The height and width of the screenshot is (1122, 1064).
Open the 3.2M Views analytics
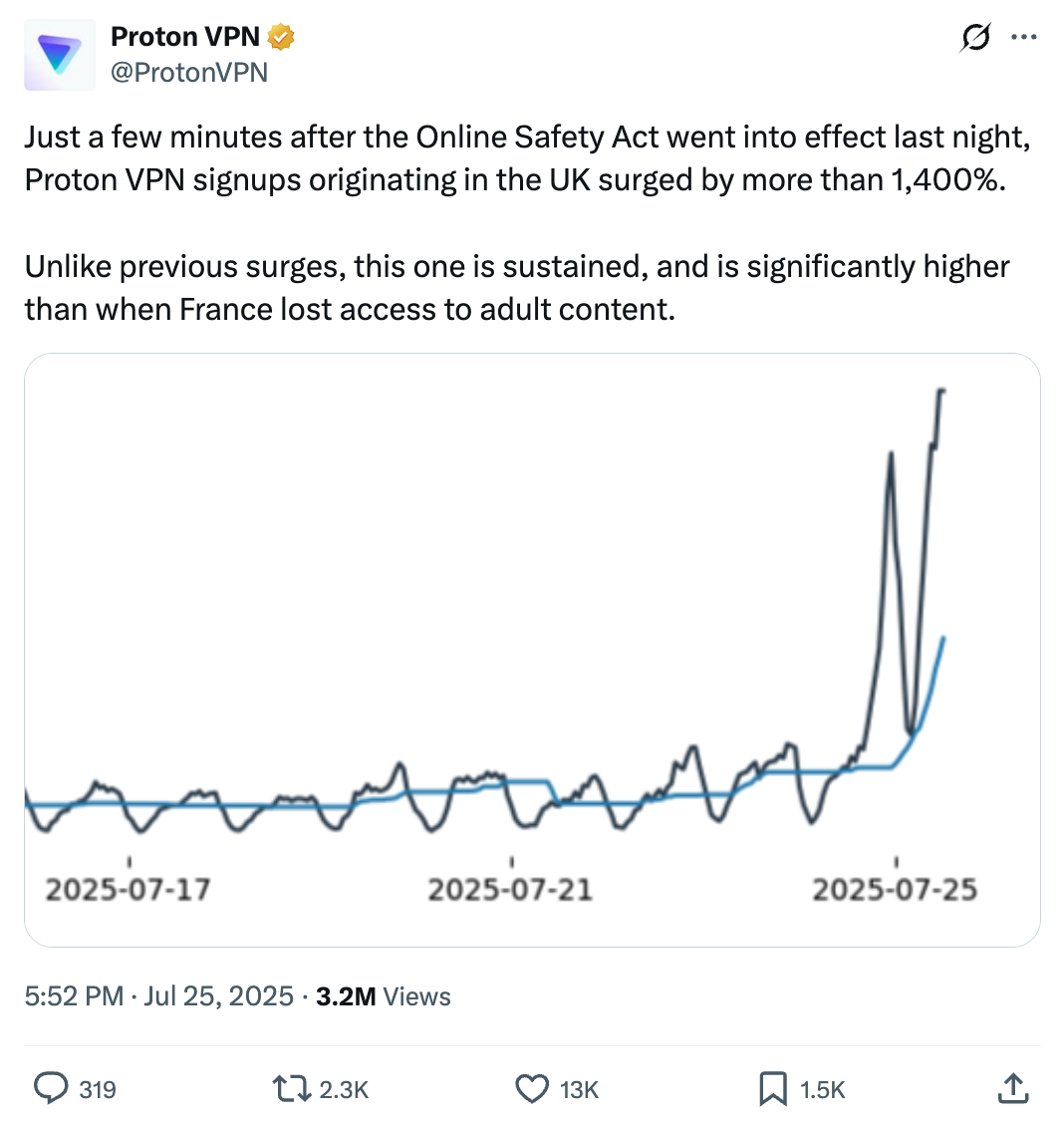(x=383, y=996)
